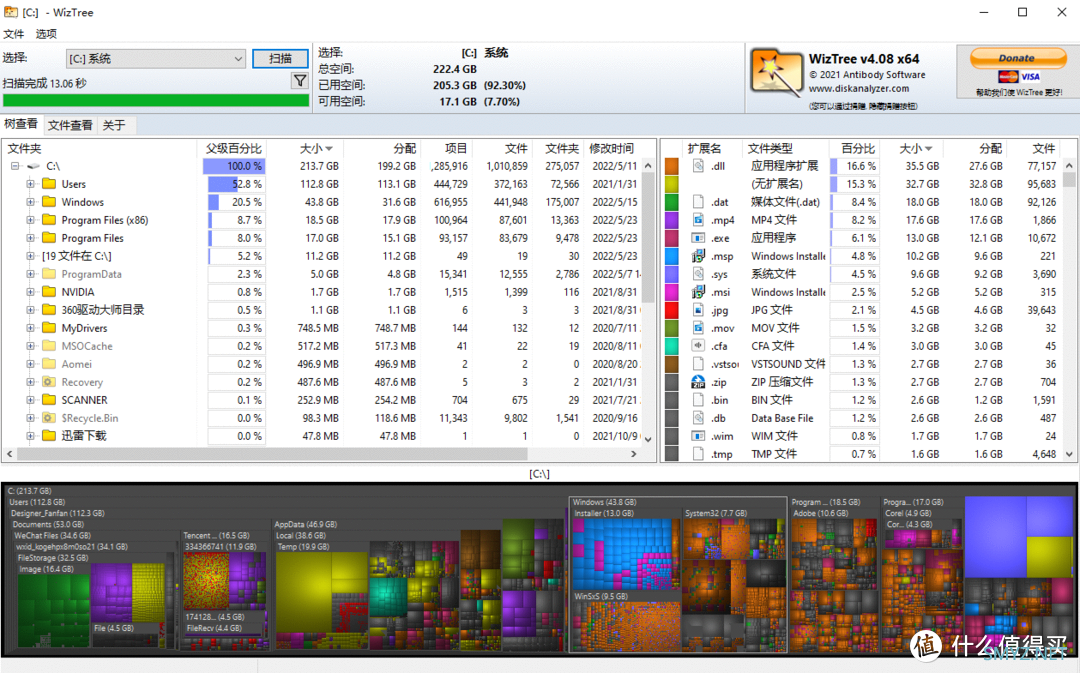Select the Users folder icon

48,184
